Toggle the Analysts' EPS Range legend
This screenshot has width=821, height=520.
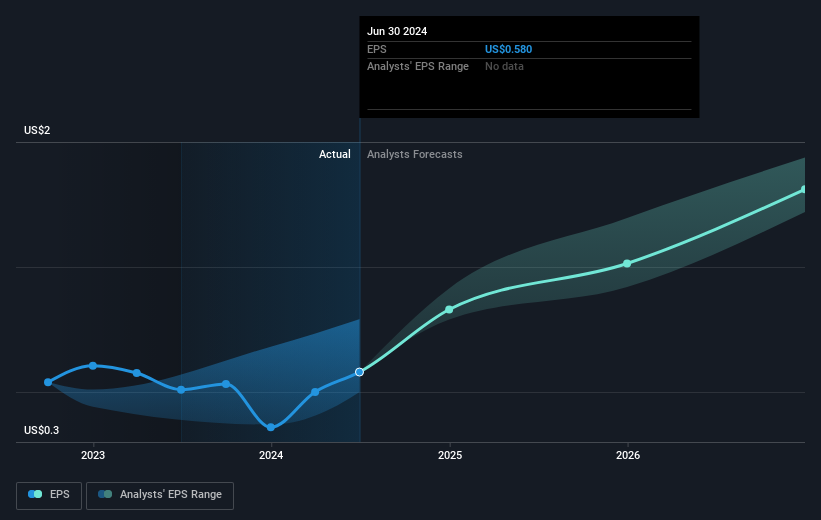tap(160, 495)
